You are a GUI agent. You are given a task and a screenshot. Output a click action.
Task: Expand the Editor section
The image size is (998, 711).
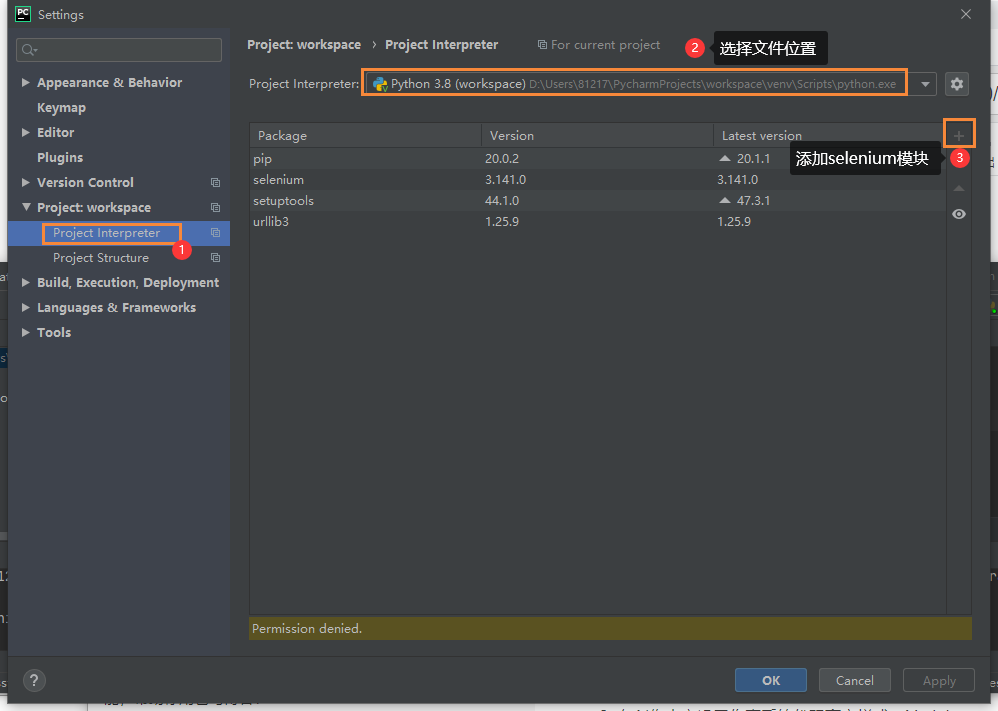click(25, 132)
